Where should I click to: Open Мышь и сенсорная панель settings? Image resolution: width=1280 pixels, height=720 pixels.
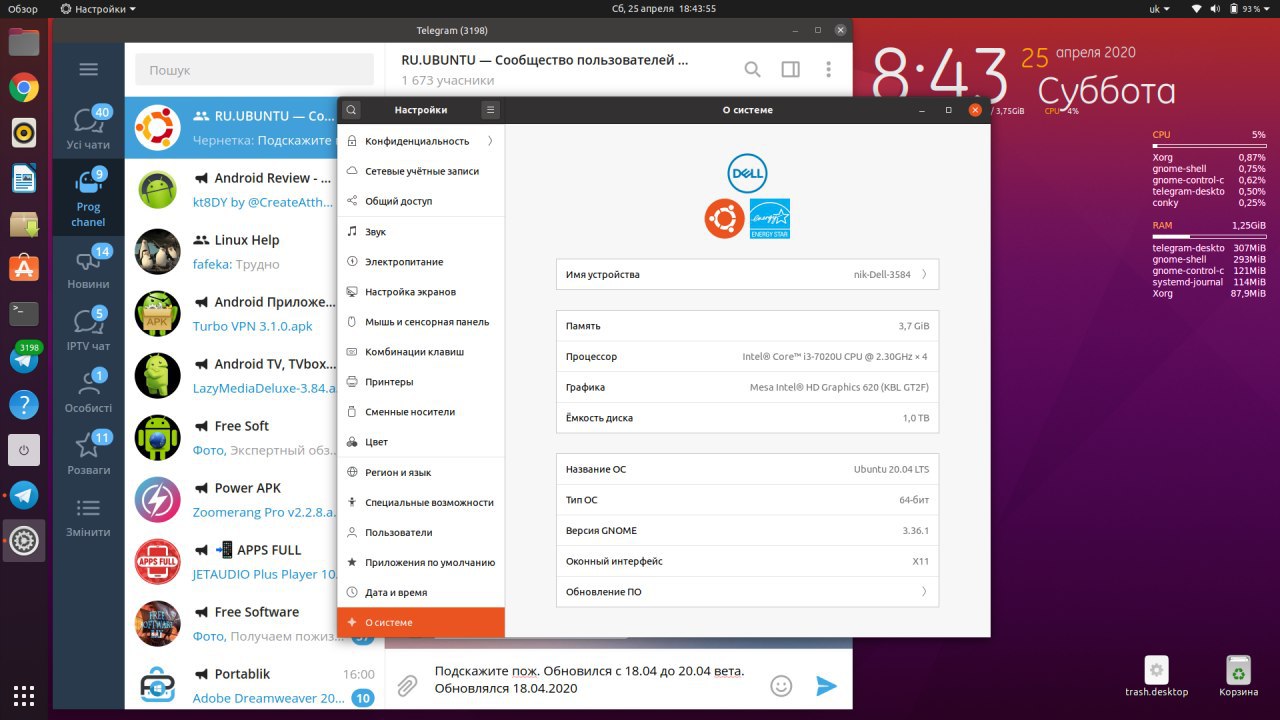pyautogui.click(x=421, y=322)
